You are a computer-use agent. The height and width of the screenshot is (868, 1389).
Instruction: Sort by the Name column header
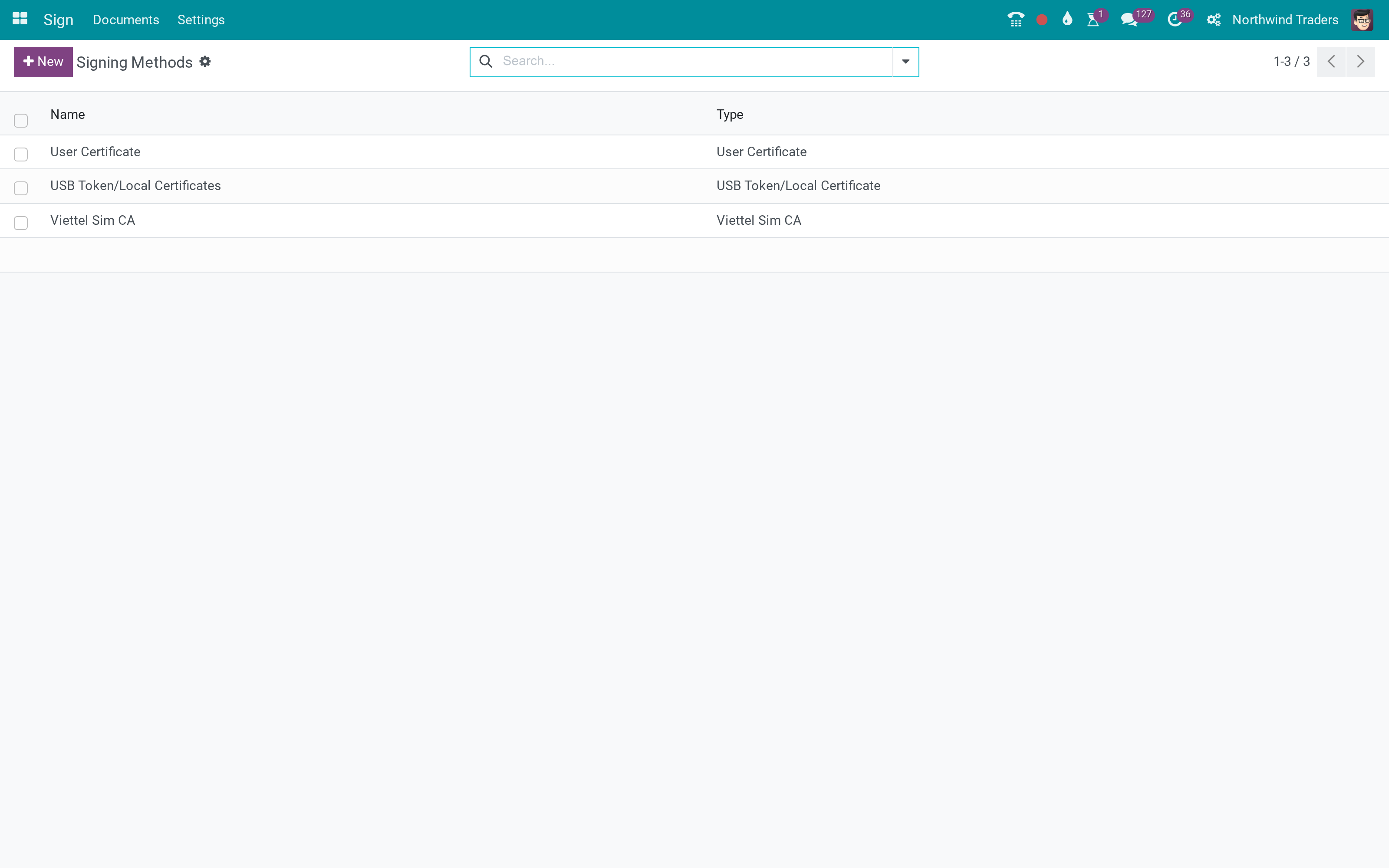coord(68,114)
